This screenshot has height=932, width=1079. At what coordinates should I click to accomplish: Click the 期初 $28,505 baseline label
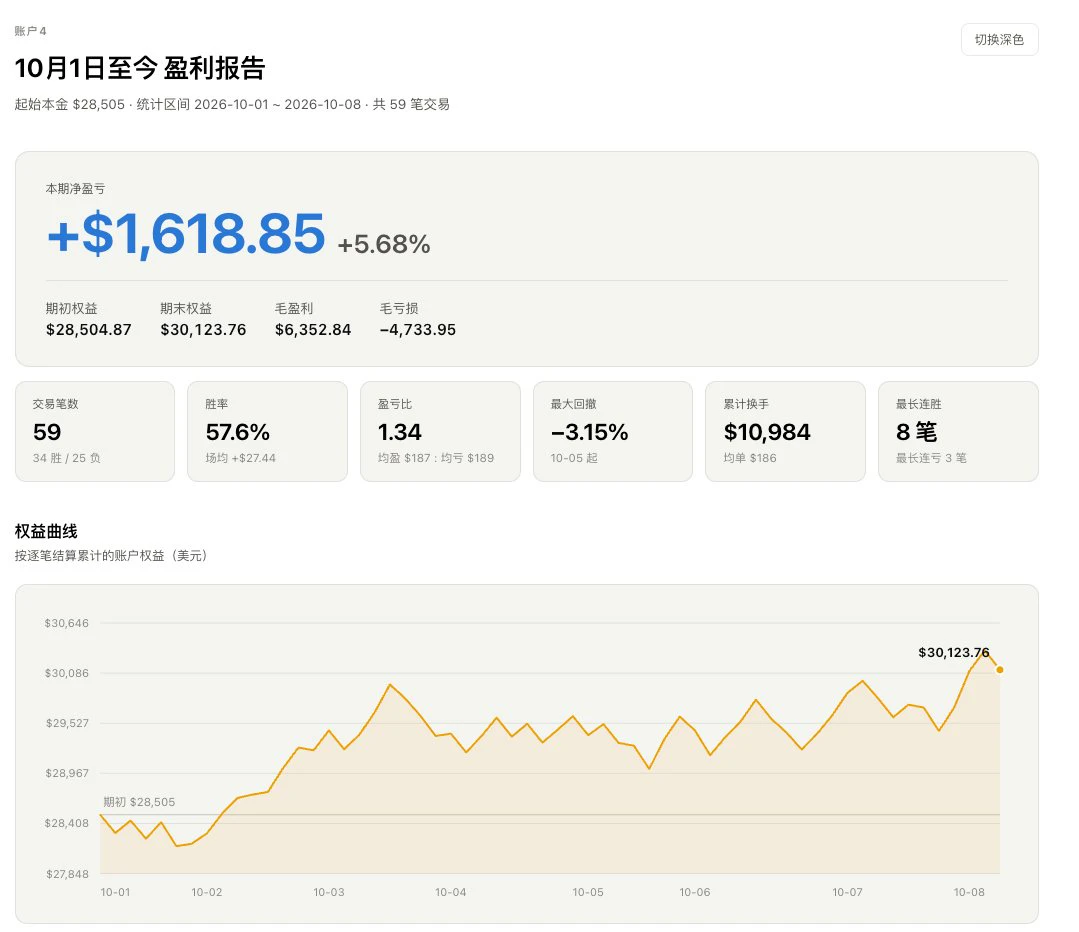tap(139, 802)
